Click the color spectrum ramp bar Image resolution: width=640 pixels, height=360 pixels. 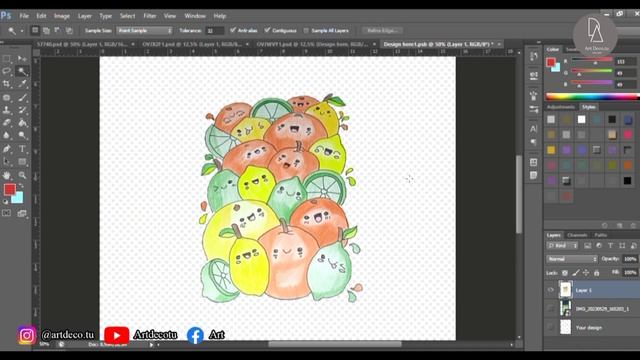click(x=592, y=96)
